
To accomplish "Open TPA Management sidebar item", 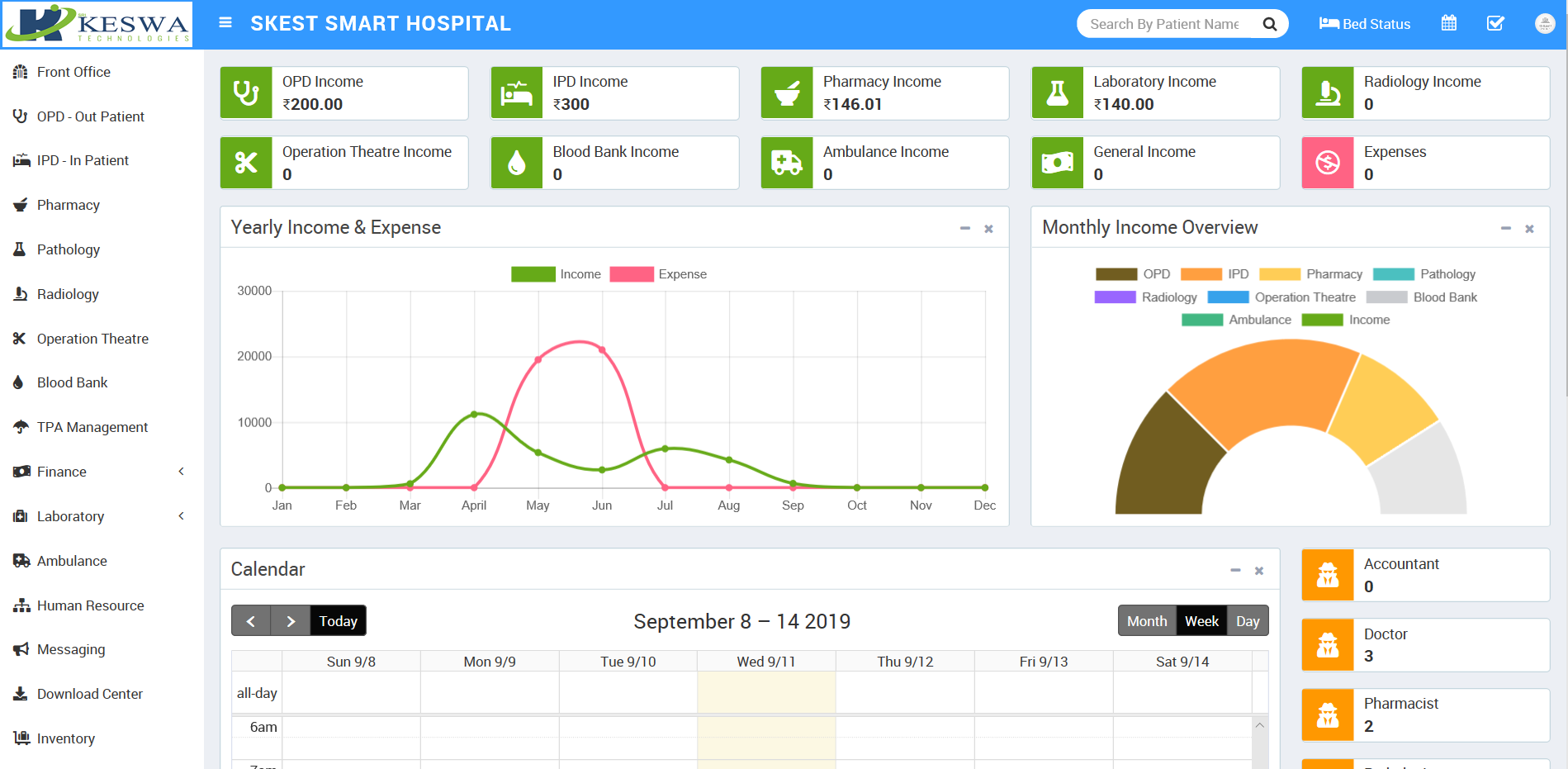I will [x=92, y=427].
